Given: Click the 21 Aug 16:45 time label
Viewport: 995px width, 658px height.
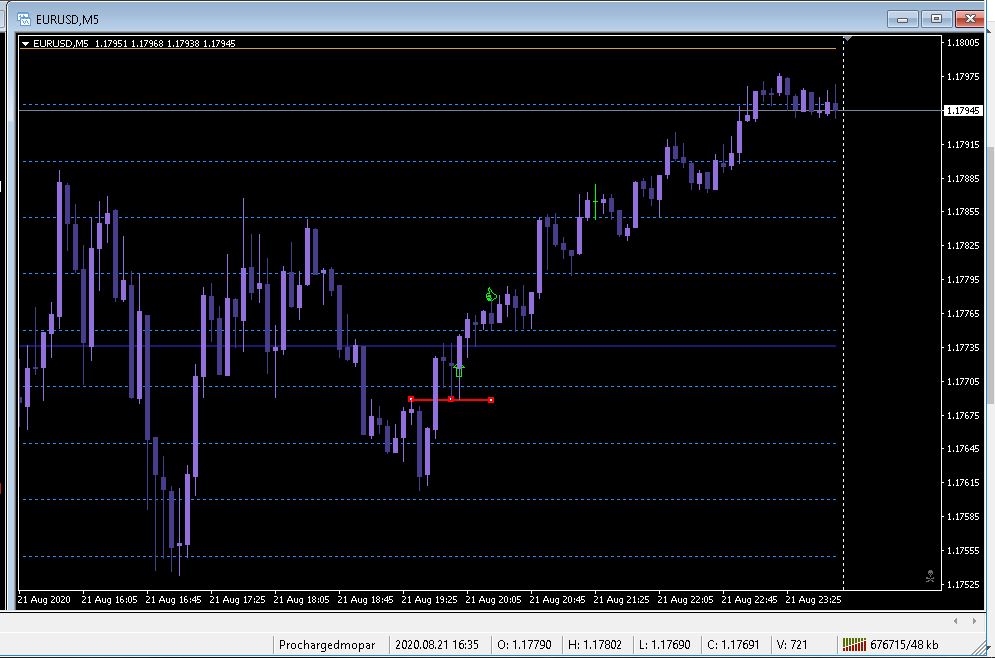Looking at the screenshot, I should pos(173,599).
